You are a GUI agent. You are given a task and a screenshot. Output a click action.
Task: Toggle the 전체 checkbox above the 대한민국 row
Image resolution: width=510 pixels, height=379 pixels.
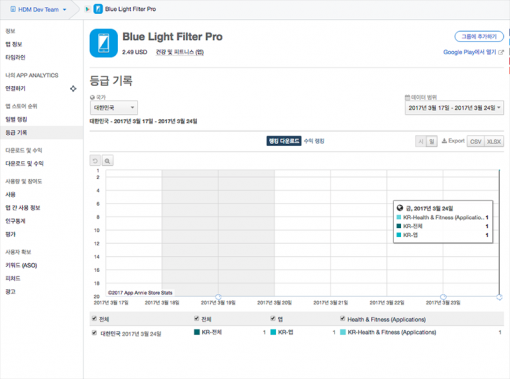click(x=94, y=319)
